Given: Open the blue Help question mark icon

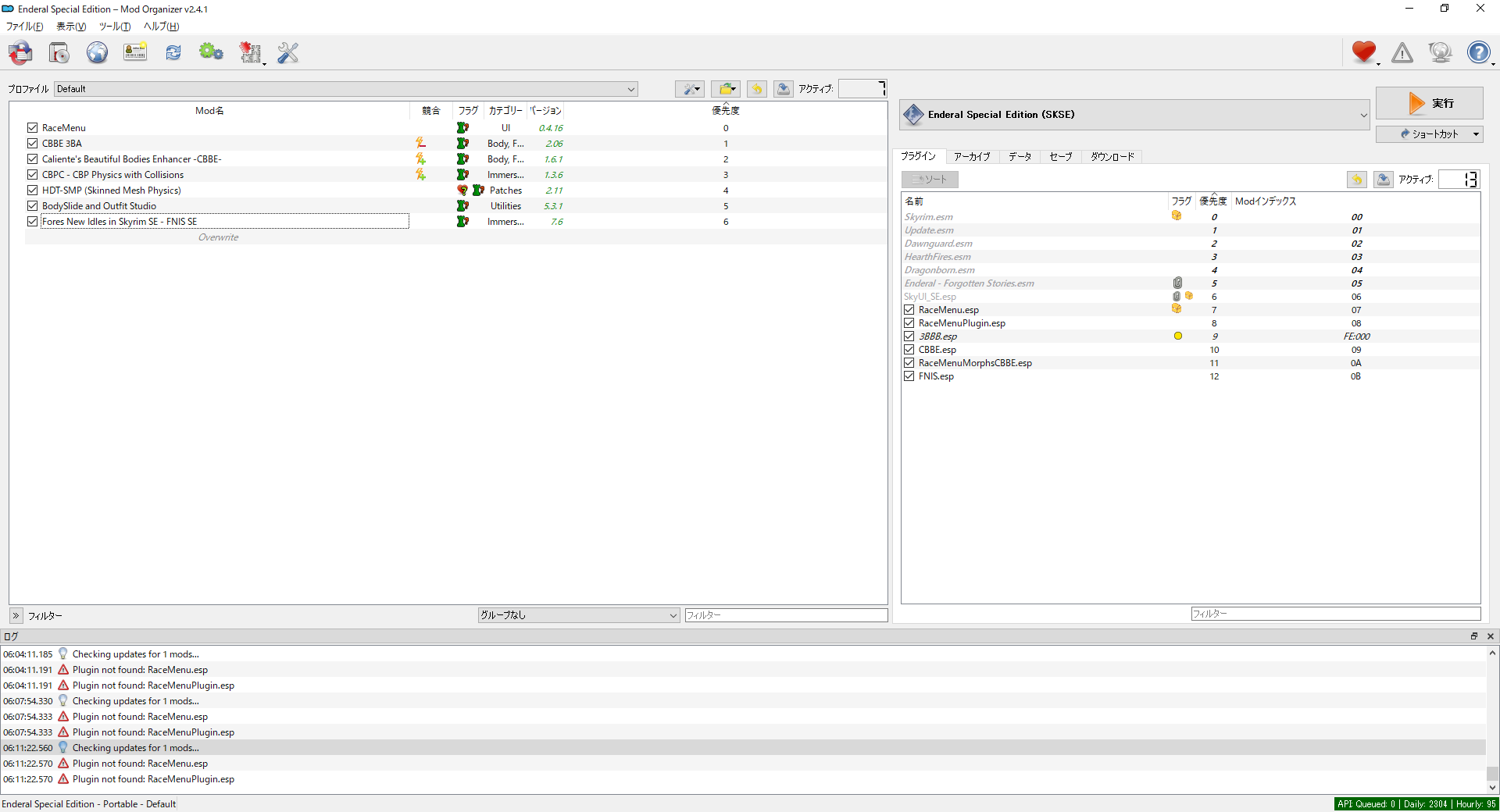Looking at the screenshot, I should point(1478,52).
